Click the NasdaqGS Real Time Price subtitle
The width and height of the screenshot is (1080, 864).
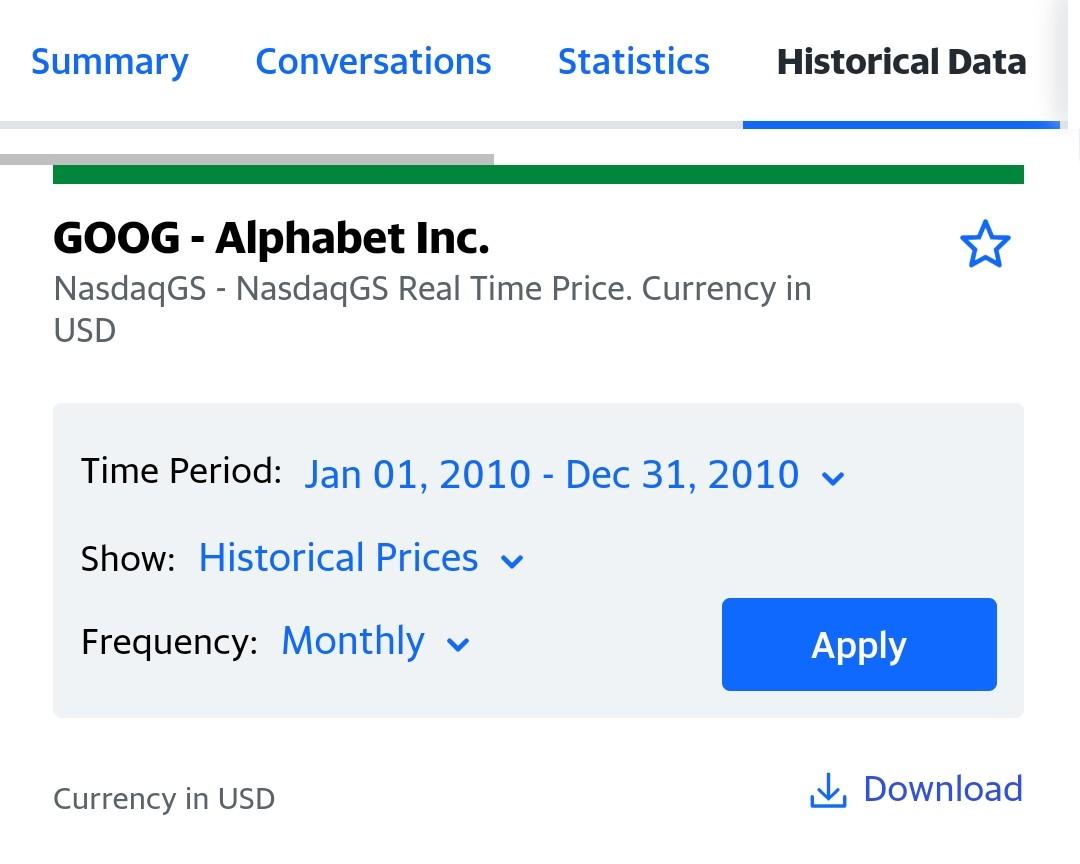pos(432,289)
